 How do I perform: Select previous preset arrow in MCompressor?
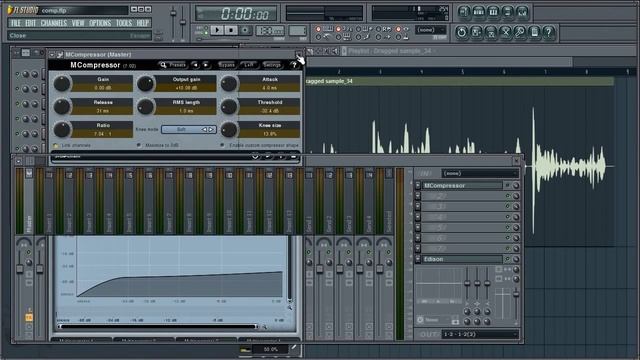click(x=196, y=65)
